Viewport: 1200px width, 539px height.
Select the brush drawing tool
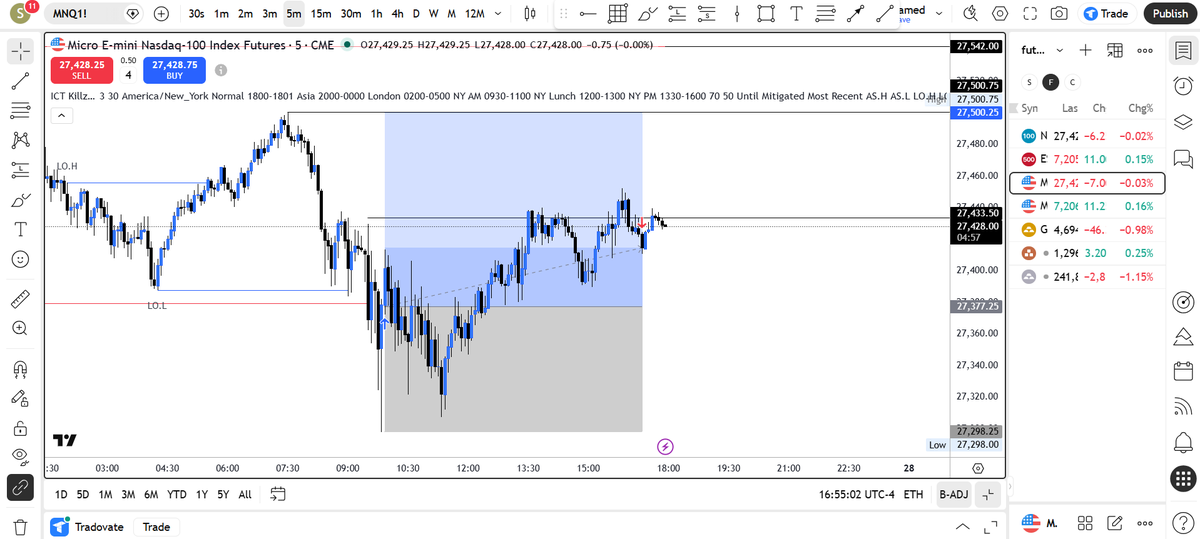20,200
